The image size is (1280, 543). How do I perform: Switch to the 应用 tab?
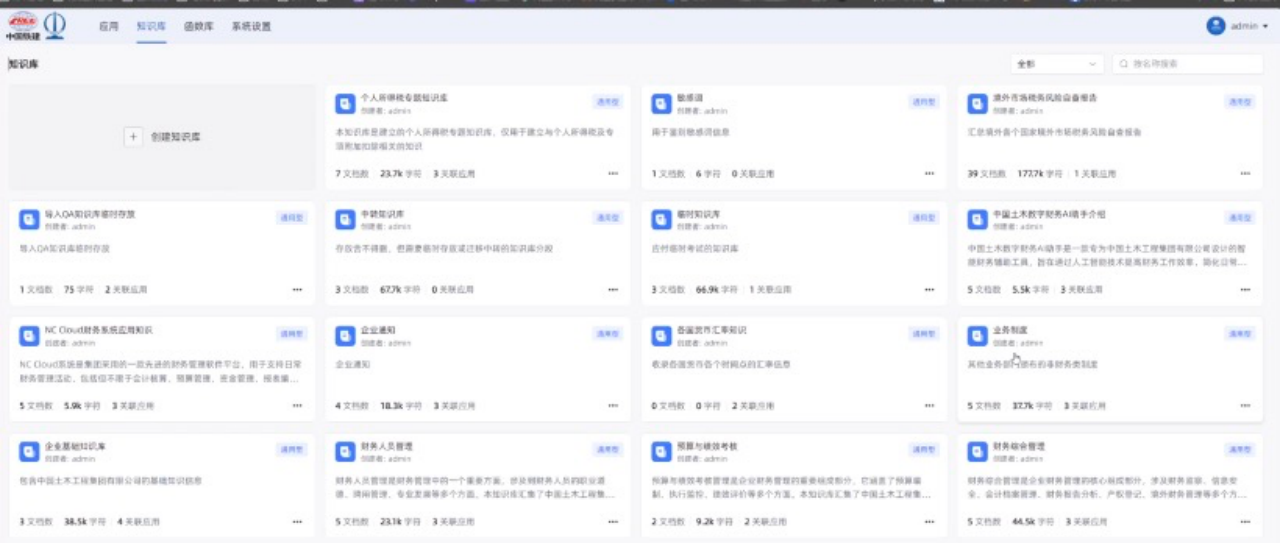(x=109, y=27)
